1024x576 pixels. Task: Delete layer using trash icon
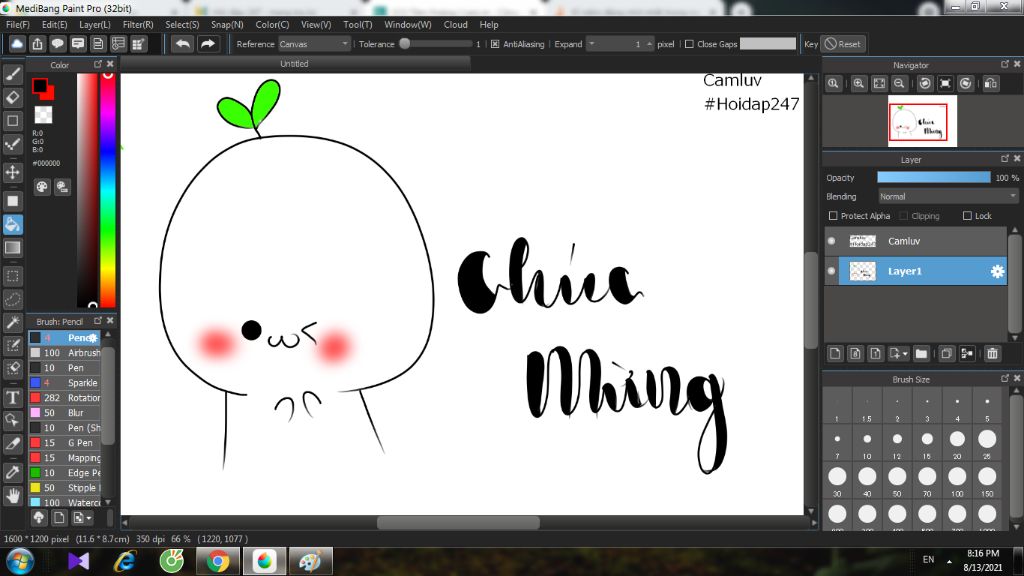[x=992, y=353]
